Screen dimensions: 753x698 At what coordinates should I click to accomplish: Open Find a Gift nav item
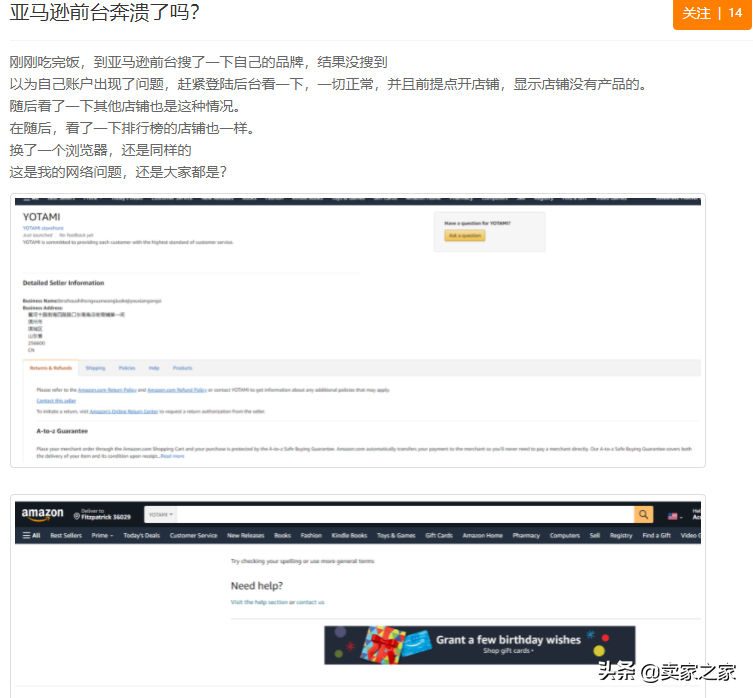656,535
